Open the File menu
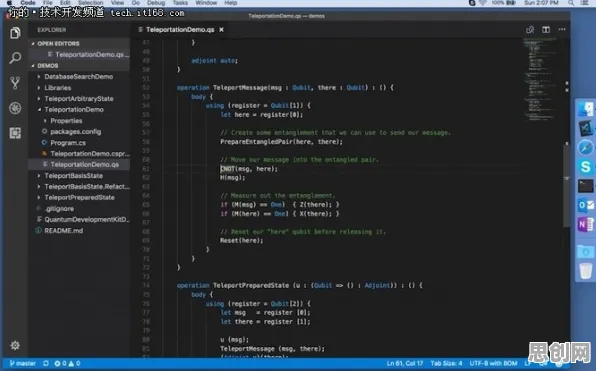Screen dimensions: 596x371 coord(48,3)
